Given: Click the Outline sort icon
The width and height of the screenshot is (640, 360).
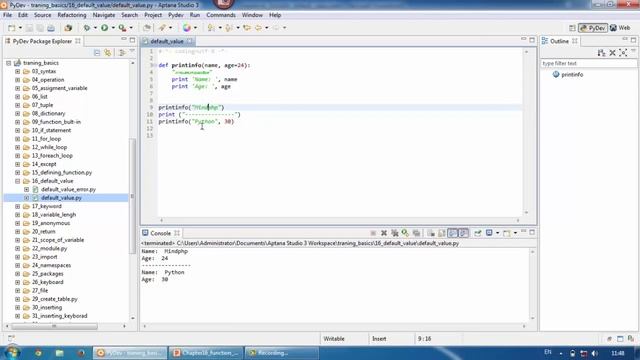Looking at the screenshot, I should [601, 53].
